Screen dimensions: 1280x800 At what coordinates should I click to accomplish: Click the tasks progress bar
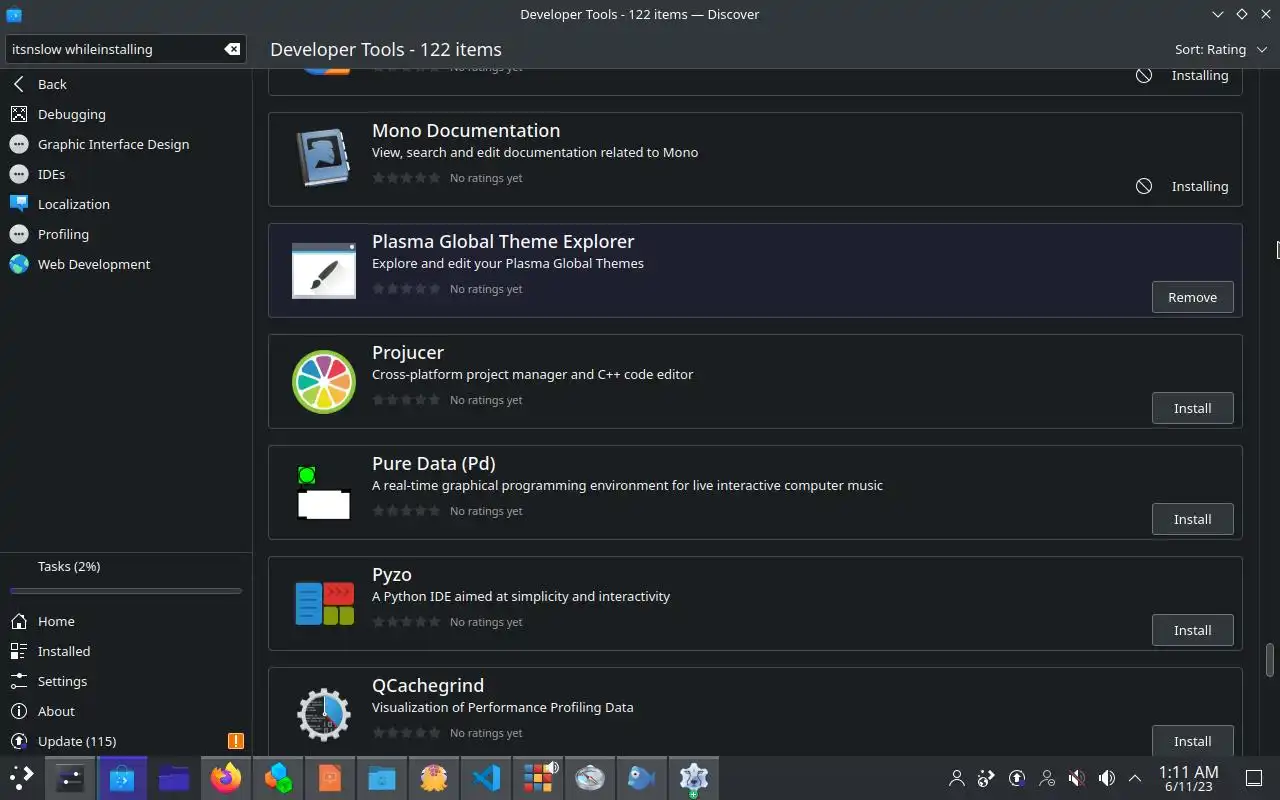point(126,591)
